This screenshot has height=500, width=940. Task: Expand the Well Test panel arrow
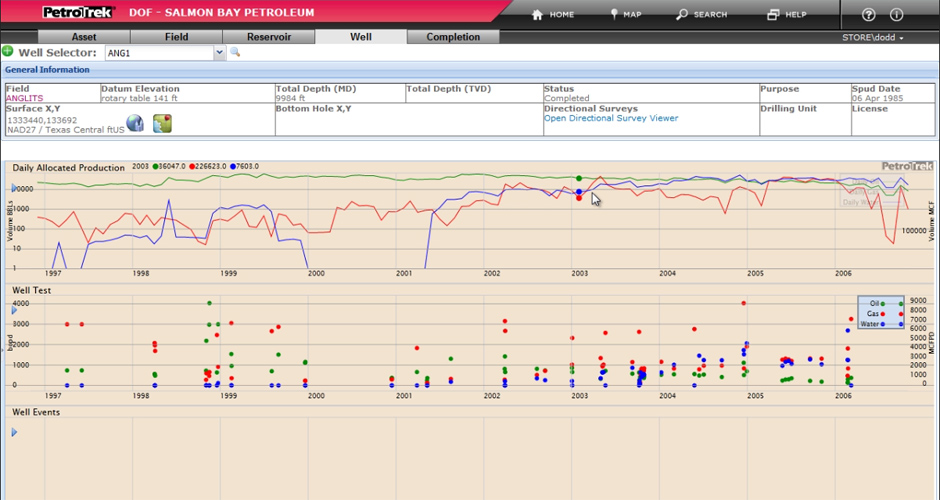14,311
